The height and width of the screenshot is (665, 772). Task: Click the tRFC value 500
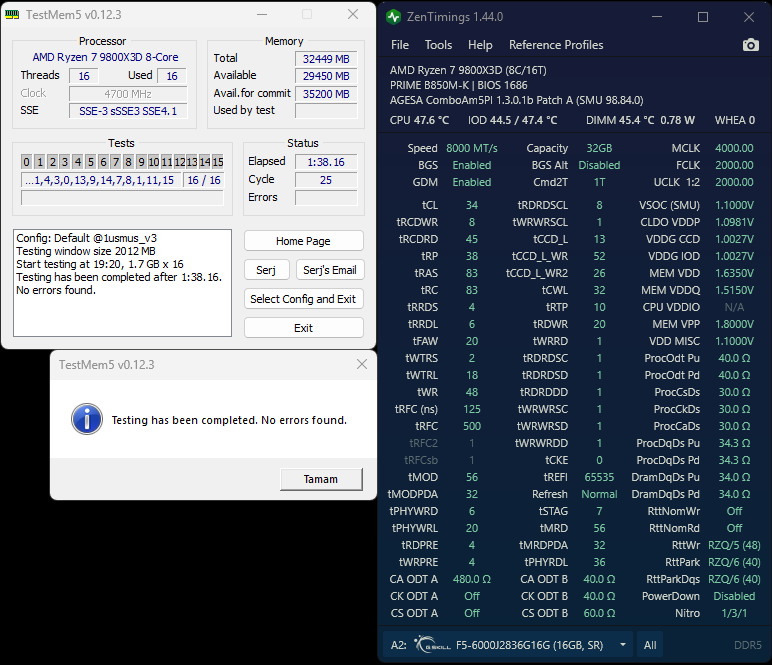pos(472,426)
